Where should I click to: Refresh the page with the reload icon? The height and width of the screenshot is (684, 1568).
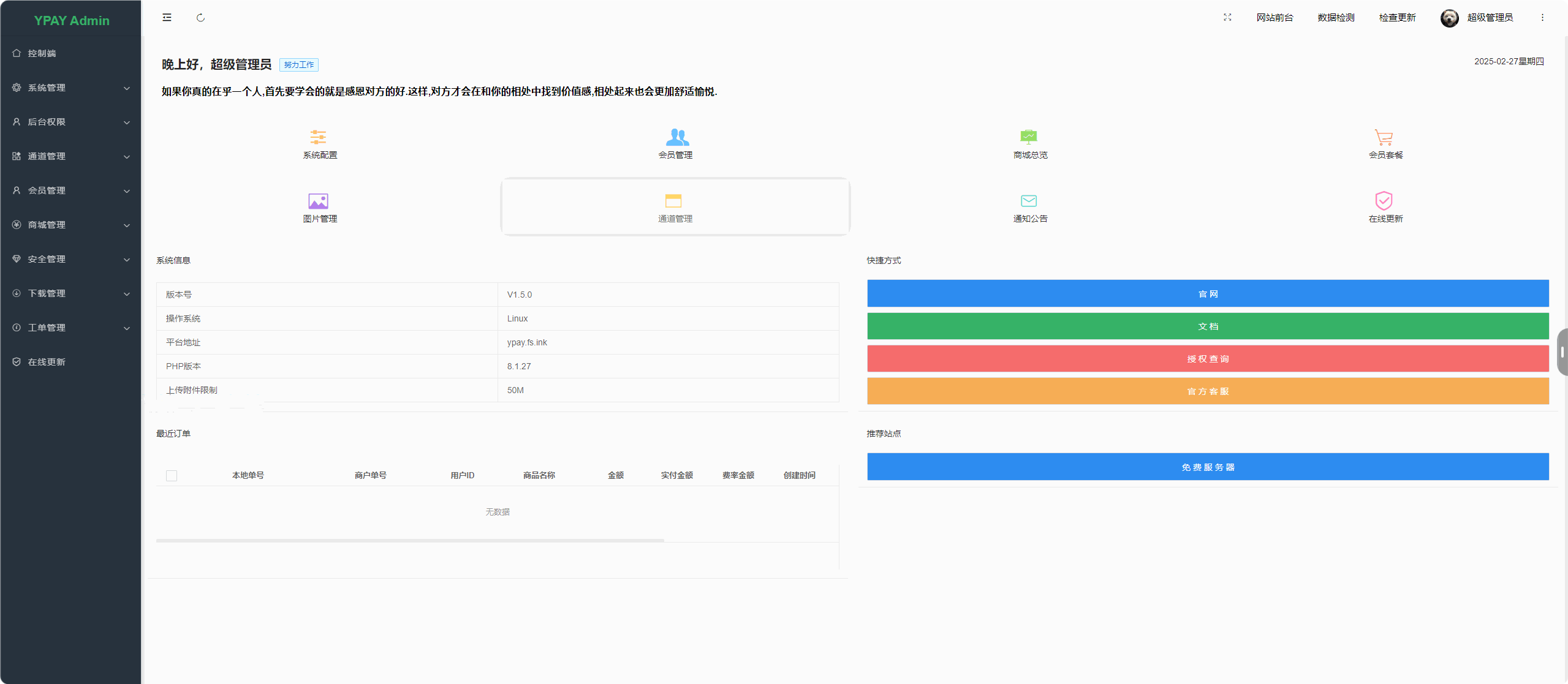click(x=200, y=17)
